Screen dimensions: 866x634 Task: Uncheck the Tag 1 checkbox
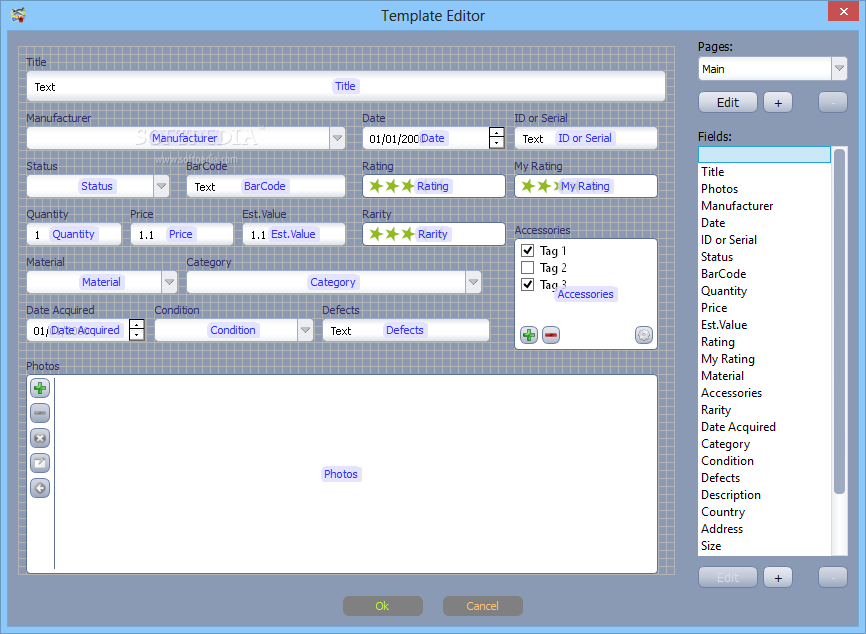point(527,250)
